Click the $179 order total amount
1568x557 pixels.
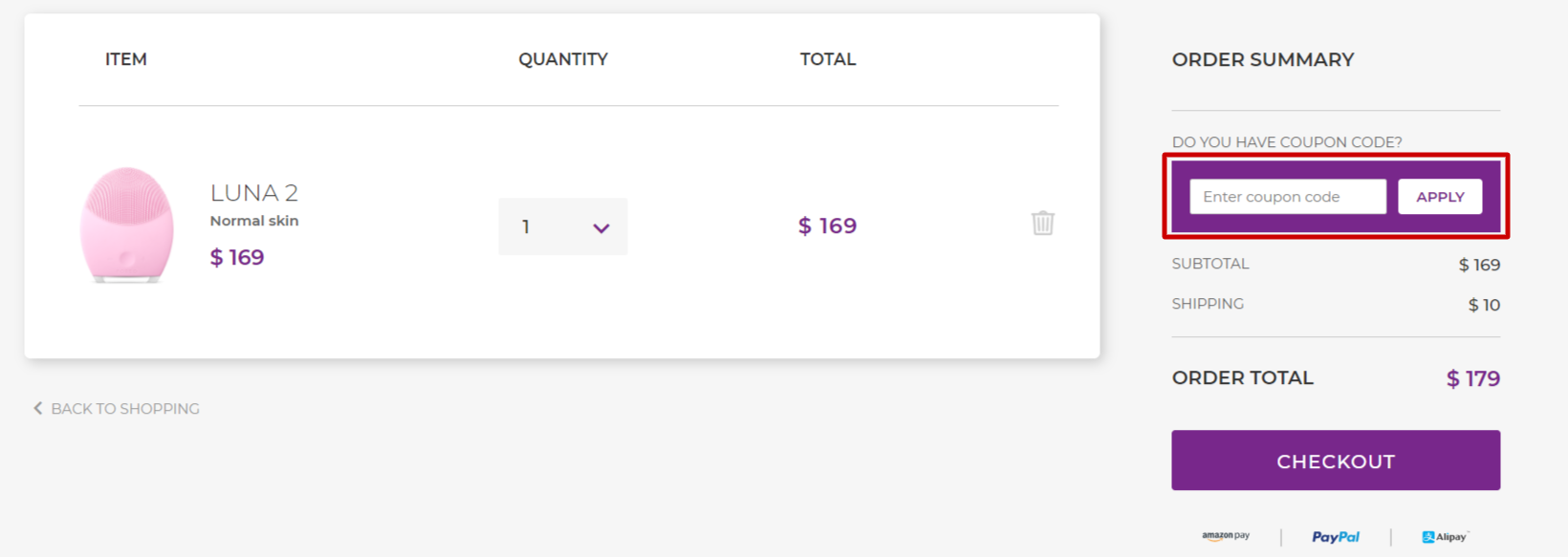point(1472,377)
